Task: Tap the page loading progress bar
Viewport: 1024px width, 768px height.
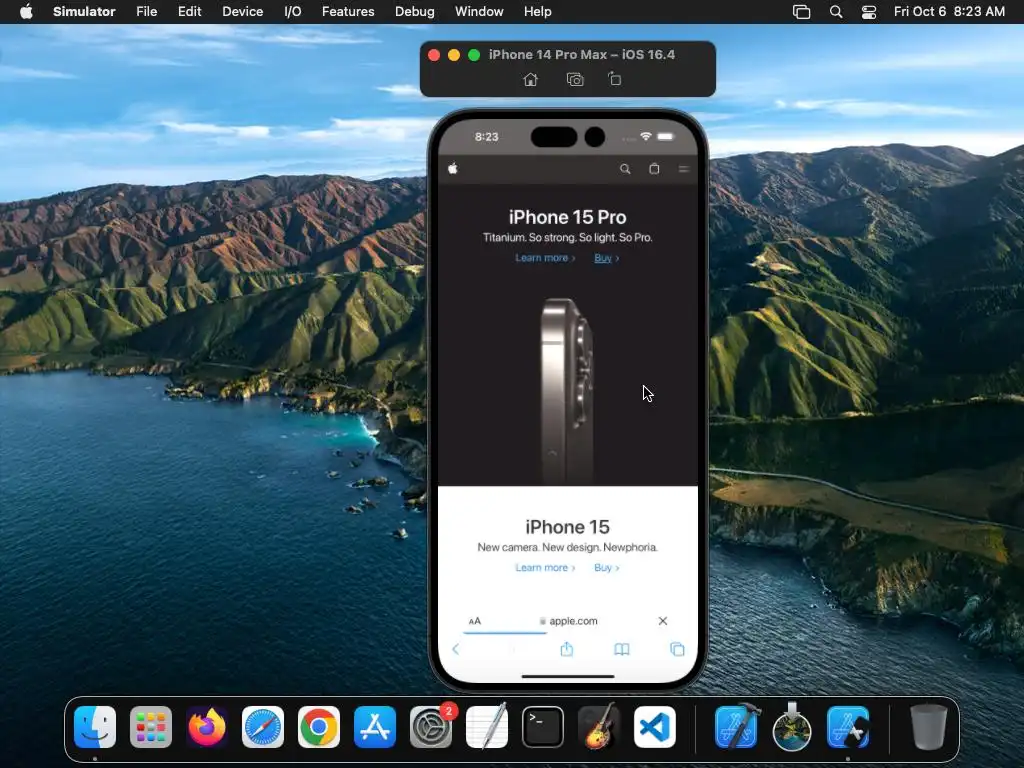Action: pyautogui.click(x=505, y=633)
